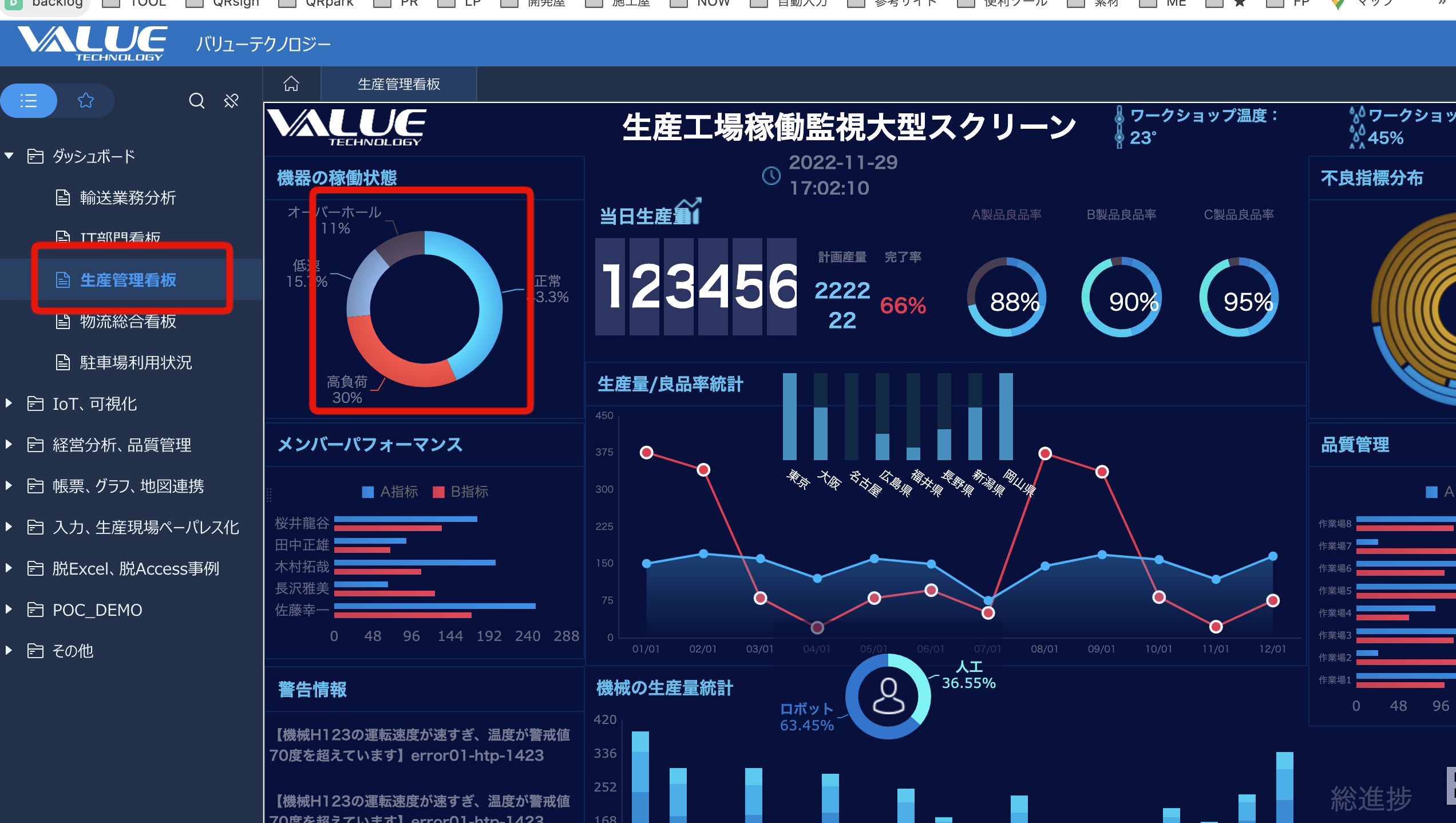Open 輸送業務分析 report
This screenshot has width=1456, height=823.
click(x=128, y=198)
